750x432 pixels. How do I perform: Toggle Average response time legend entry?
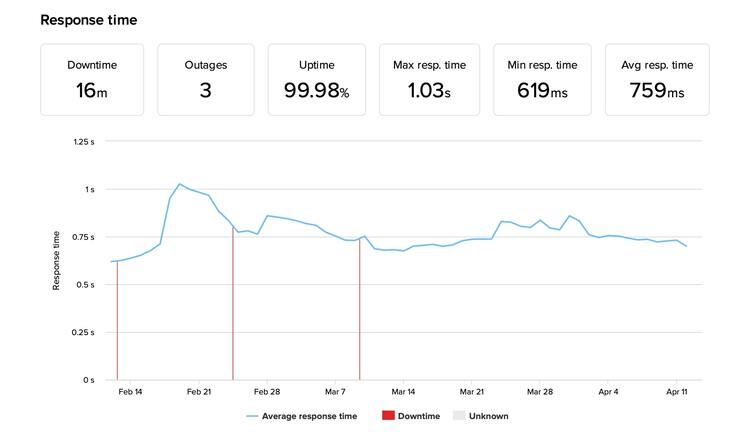(302, 416)
